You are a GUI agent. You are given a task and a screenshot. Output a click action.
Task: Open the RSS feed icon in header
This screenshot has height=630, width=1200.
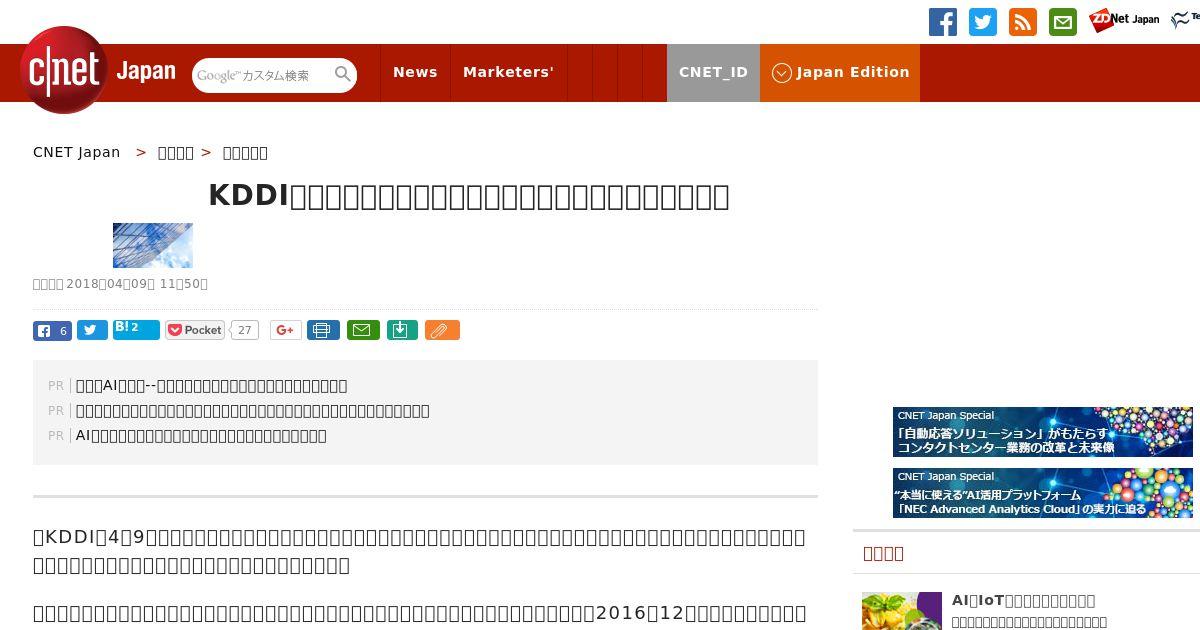[1023, 22]
